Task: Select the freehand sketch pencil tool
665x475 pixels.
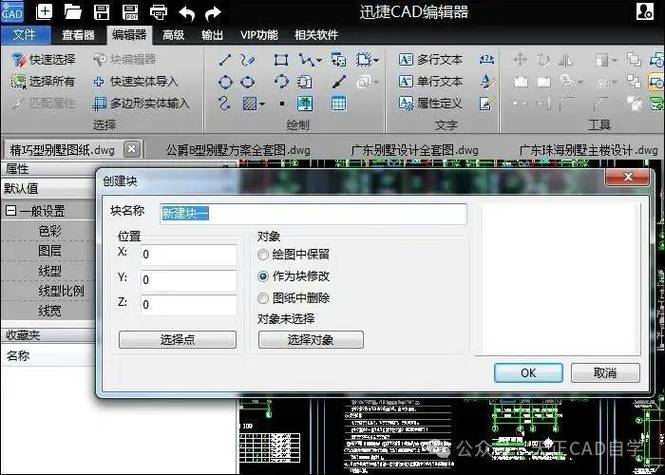Action: 248,60
